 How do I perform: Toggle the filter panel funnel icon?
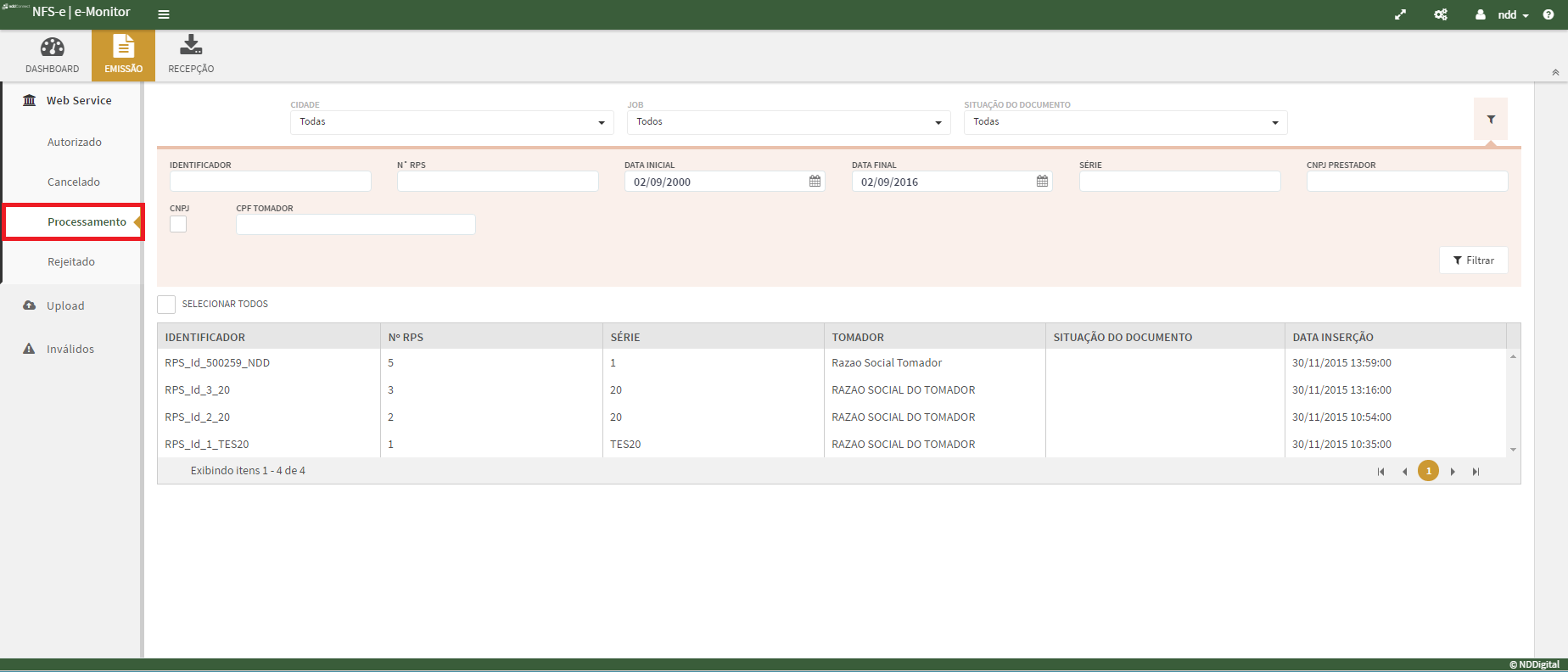click(1491, 120)
